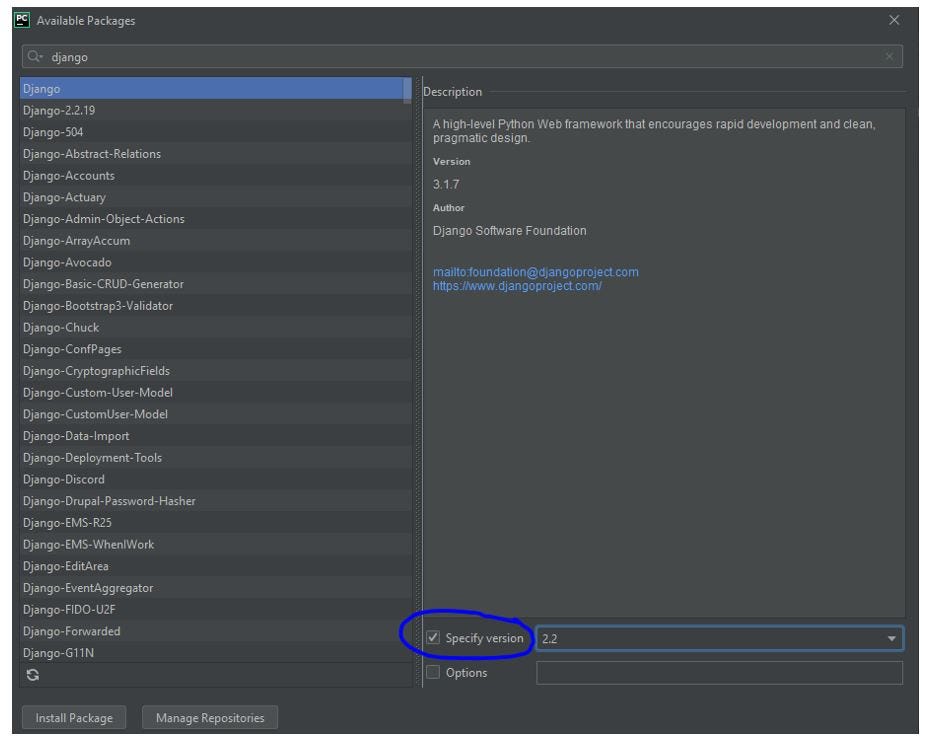Image resolution: width=929 pixels, height=743 pixels.
Task: Click the refresh packages list icon
Action: (x=33, y=675)
